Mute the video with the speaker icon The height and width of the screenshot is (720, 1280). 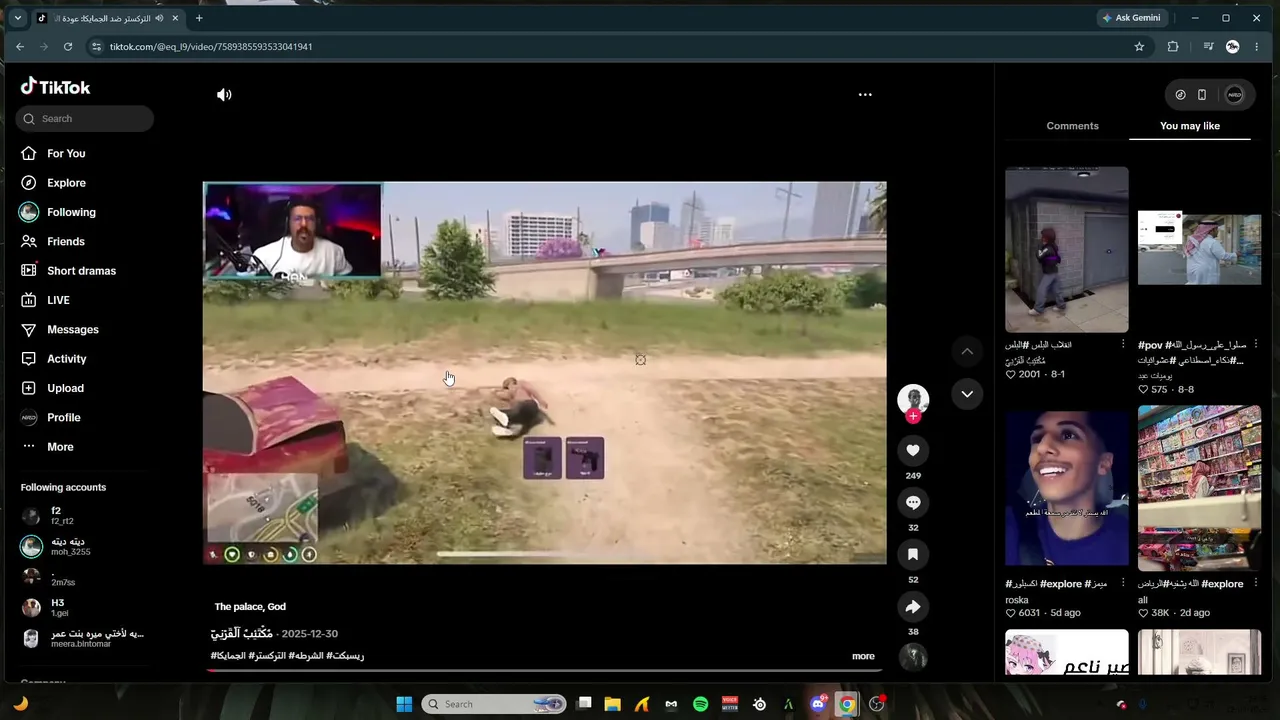pyautogui.click(x=224, y=95)
